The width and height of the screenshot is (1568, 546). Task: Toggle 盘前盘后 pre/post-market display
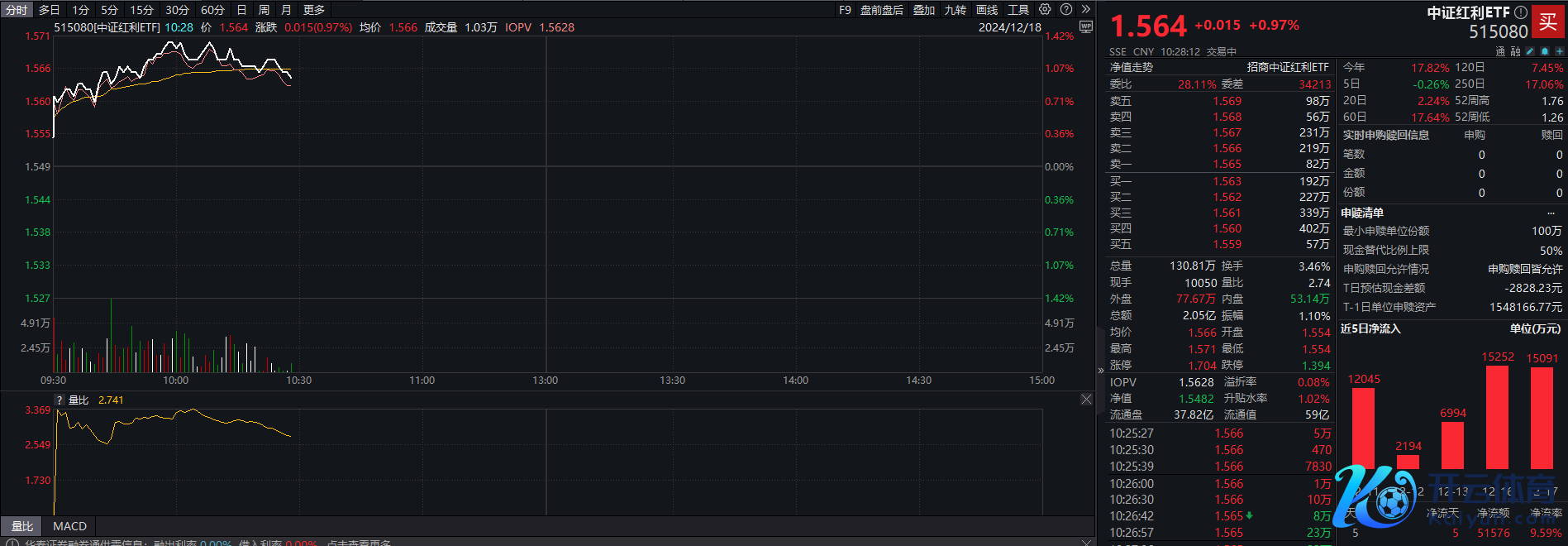tap(881, 10)
